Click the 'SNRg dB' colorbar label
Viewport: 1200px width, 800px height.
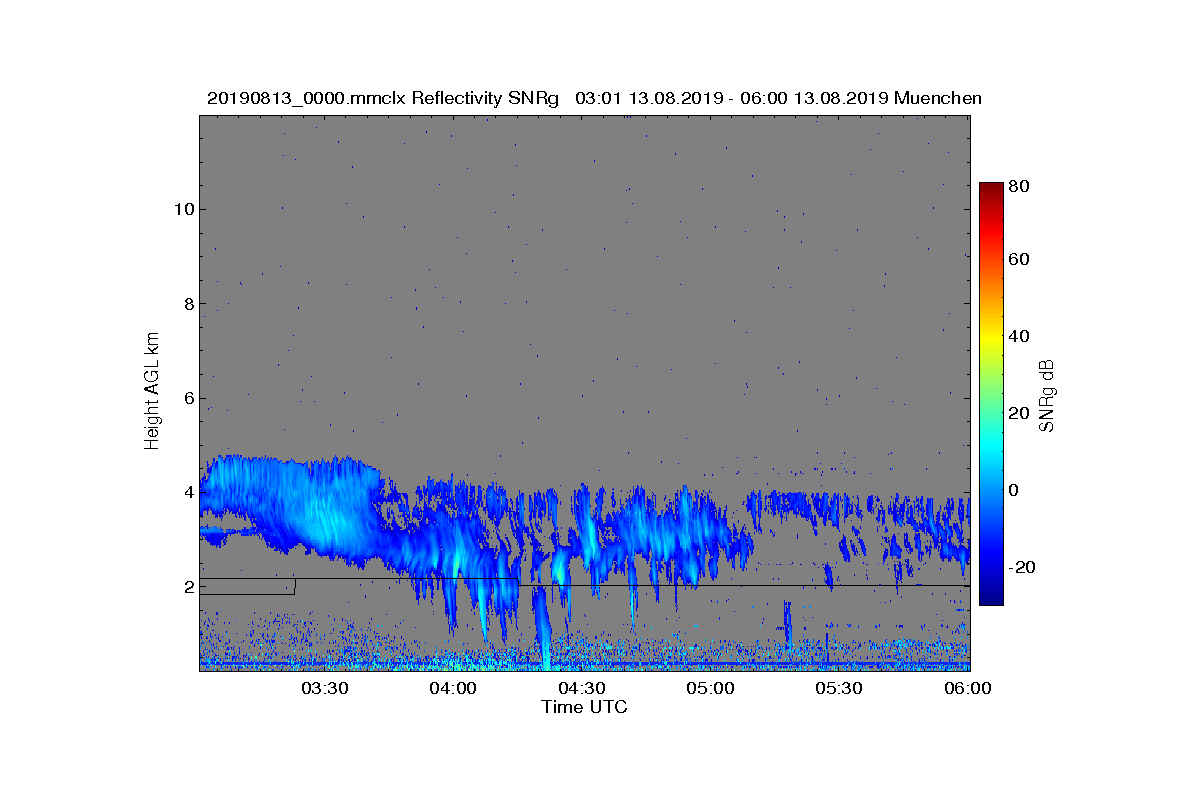point(1048,395)
